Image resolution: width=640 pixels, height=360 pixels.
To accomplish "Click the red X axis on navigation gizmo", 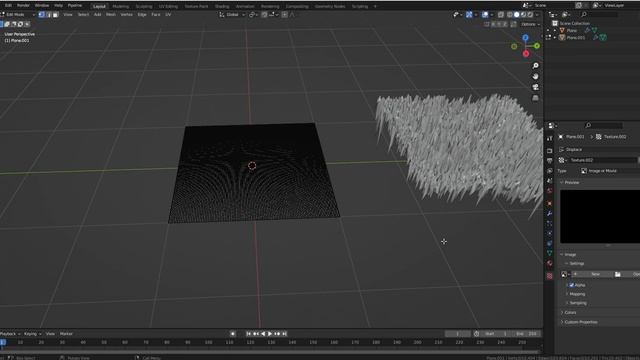I will point(526,53).
